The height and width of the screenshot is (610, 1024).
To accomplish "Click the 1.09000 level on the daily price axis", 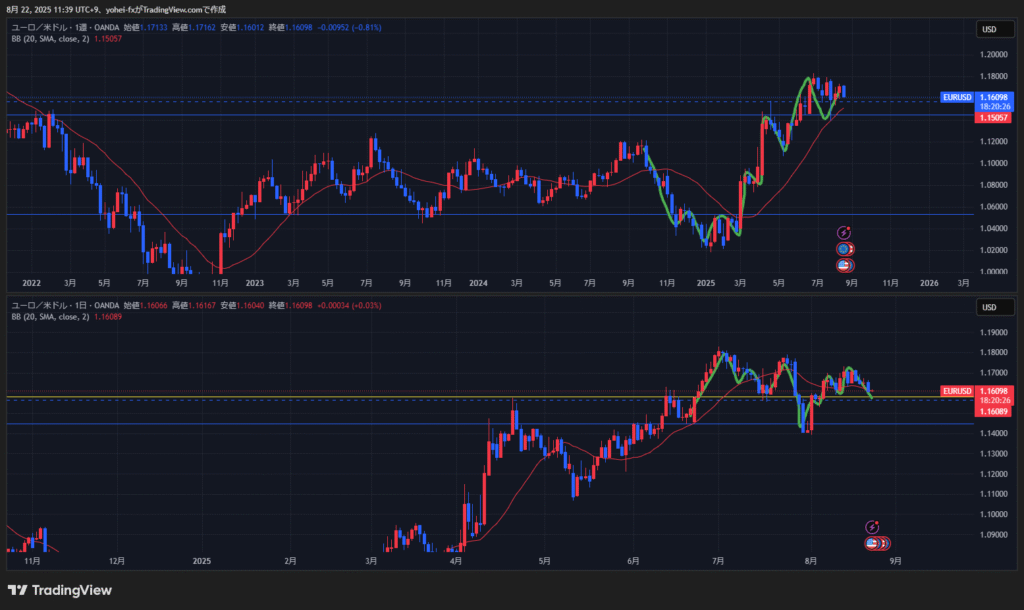I will pyautogui.click(x=993, y=535).
